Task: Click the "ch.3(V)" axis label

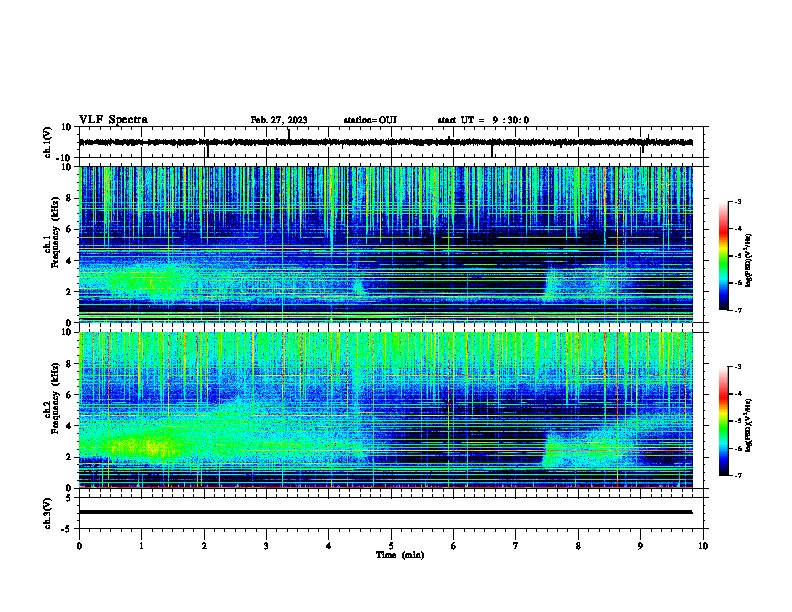Action: pos(48,513)
